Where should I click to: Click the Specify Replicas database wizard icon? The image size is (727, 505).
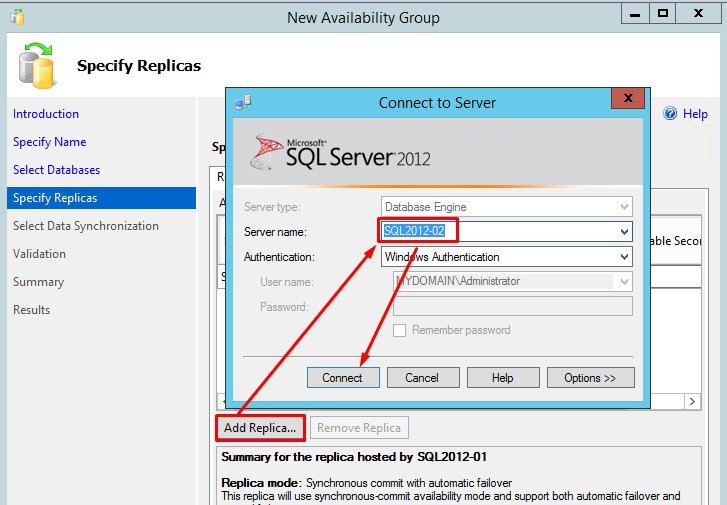tap(37, 64)
